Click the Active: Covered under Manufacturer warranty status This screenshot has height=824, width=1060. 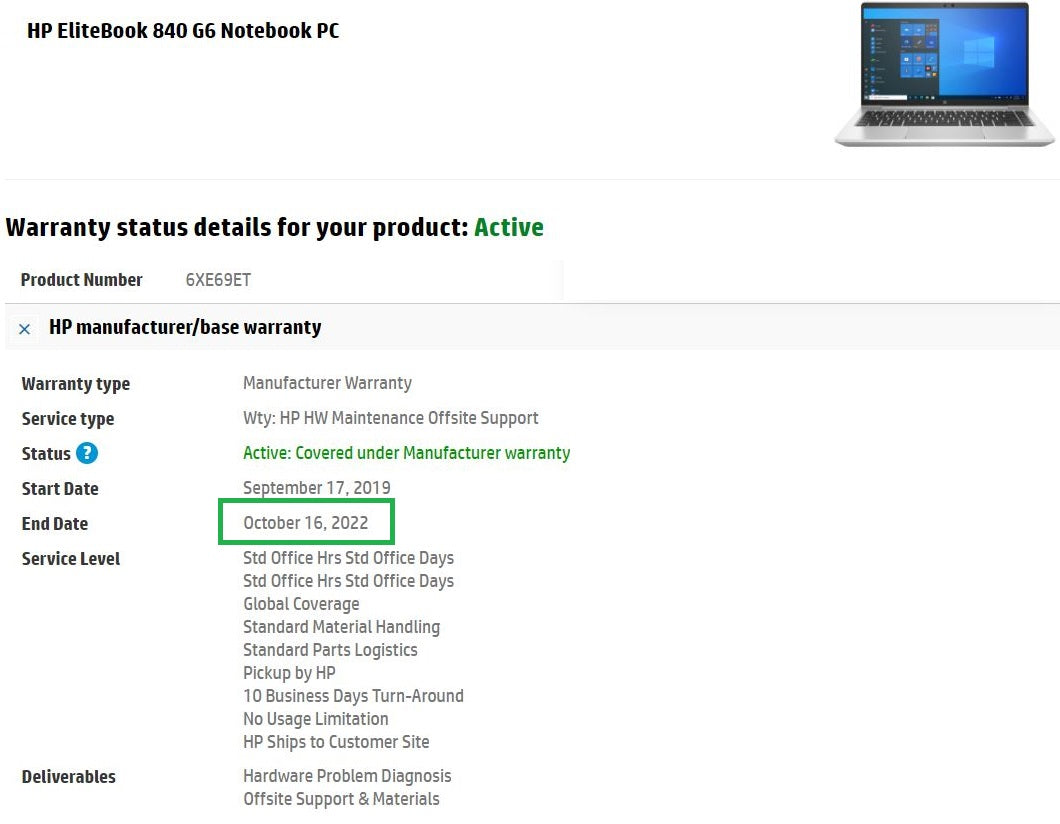[x=406, y=453]
